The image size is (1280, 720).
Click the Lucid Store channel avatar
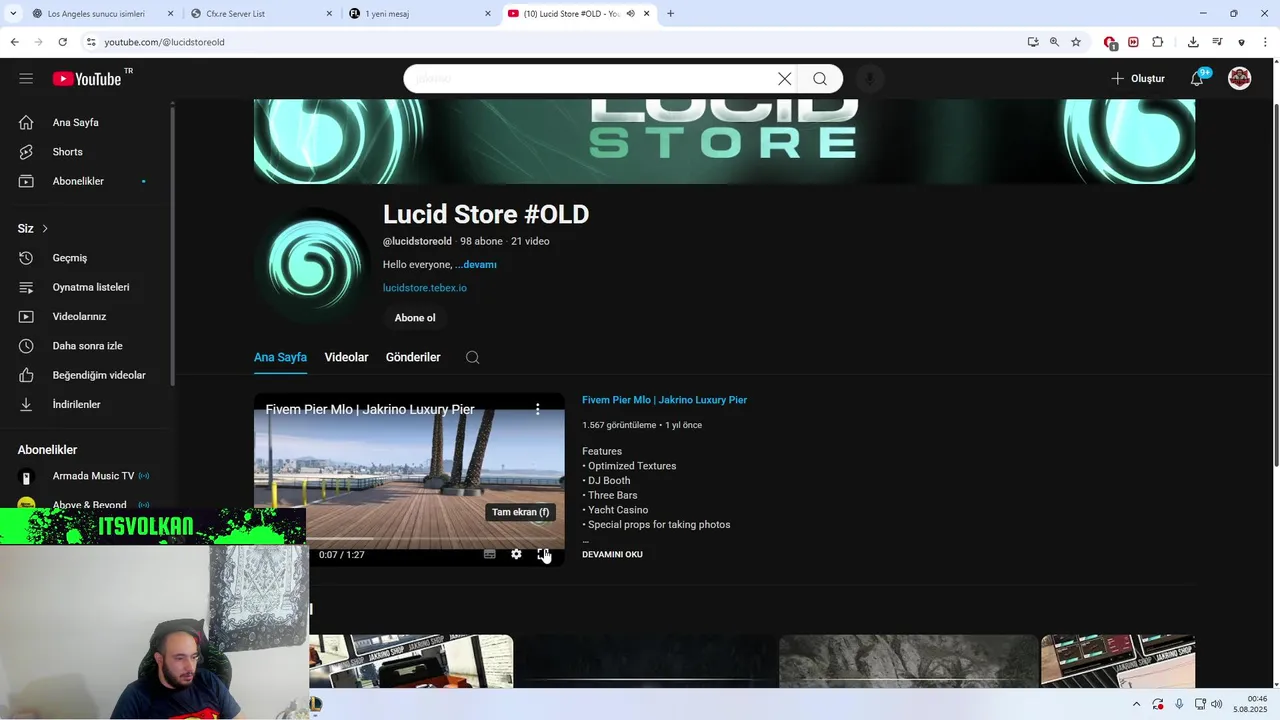point(312,264)
